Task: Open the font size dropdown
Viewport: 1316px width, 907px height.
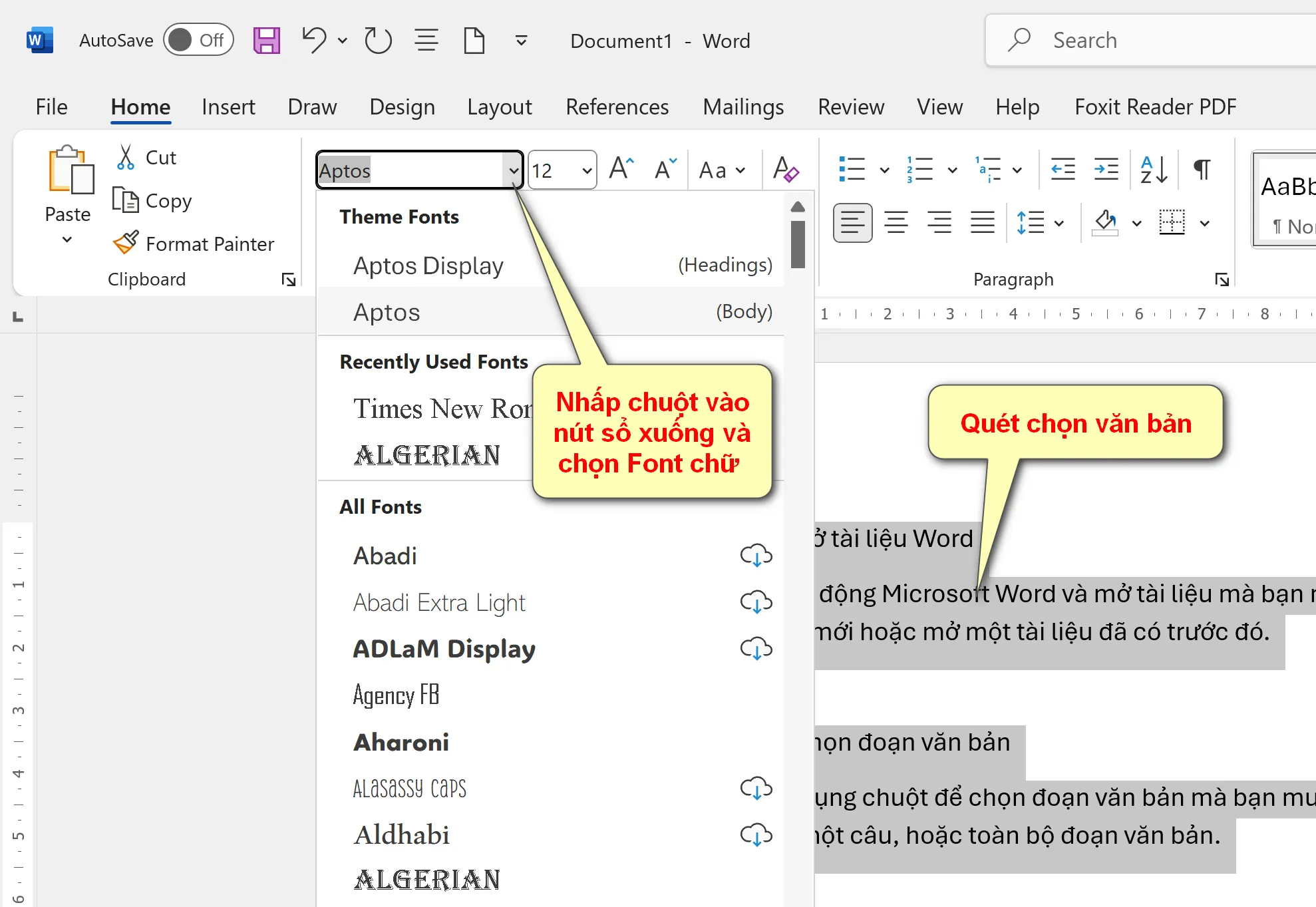Action: 587,171
